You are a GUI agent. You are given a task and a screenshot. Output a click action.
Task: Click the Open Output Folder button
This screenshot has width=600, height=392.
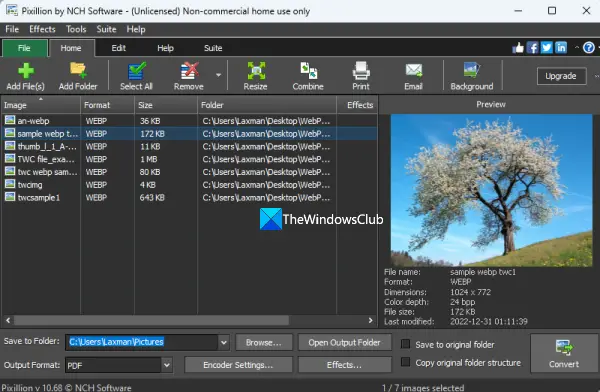point(345,342)
